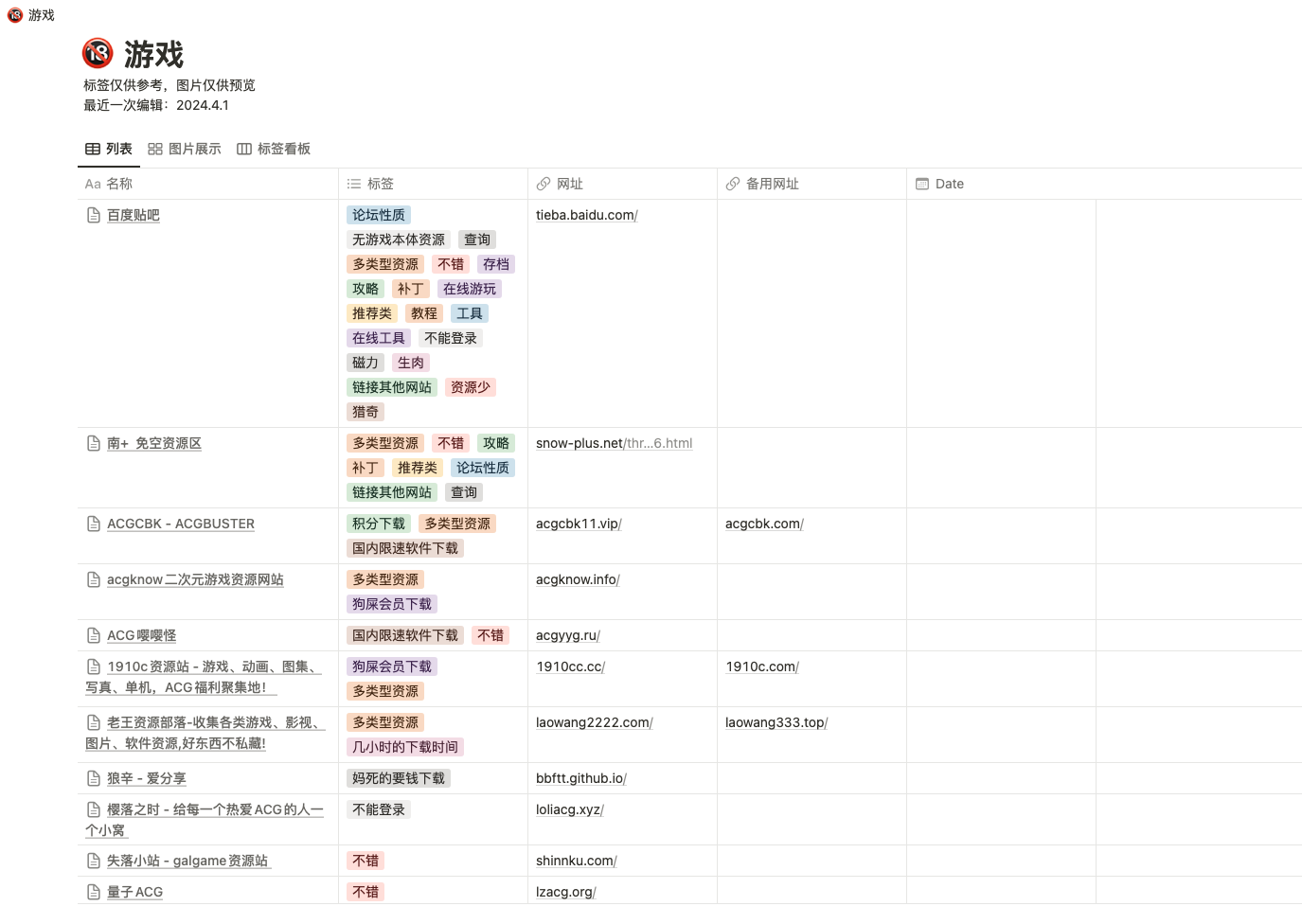Click the blue 论坛性质 tag in 百度贴吧 row
The image size is (1302, 924).
click(379, 216)
